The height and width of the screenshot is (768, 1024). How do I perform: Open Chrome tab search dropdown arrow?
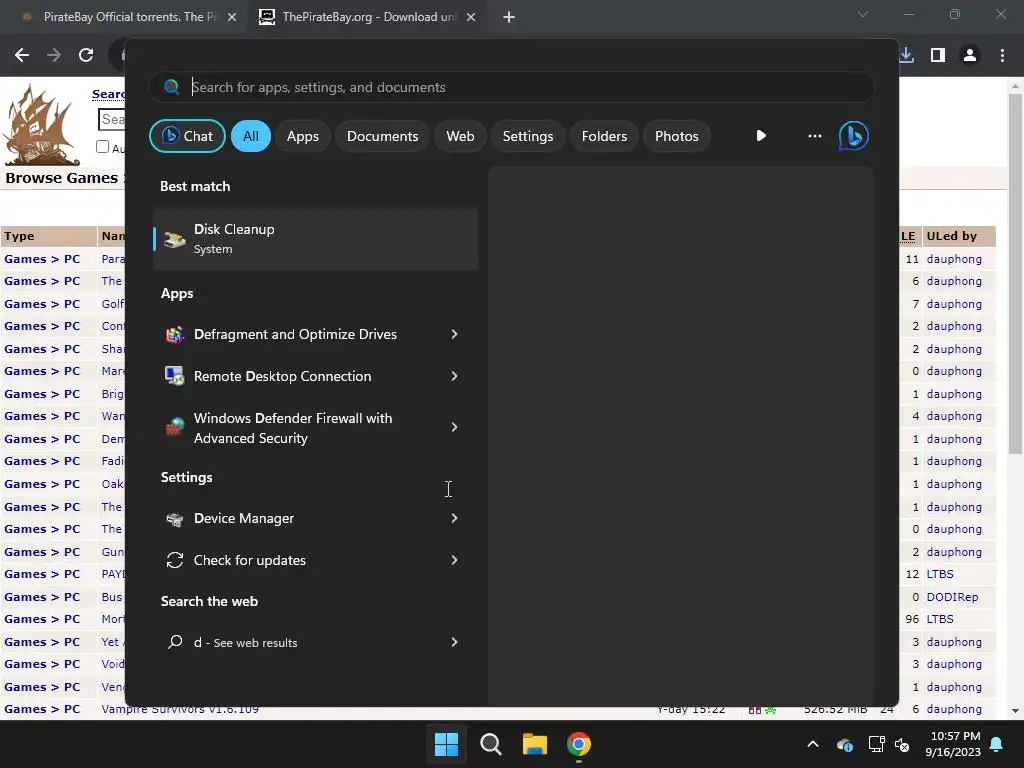pos(863,14)
